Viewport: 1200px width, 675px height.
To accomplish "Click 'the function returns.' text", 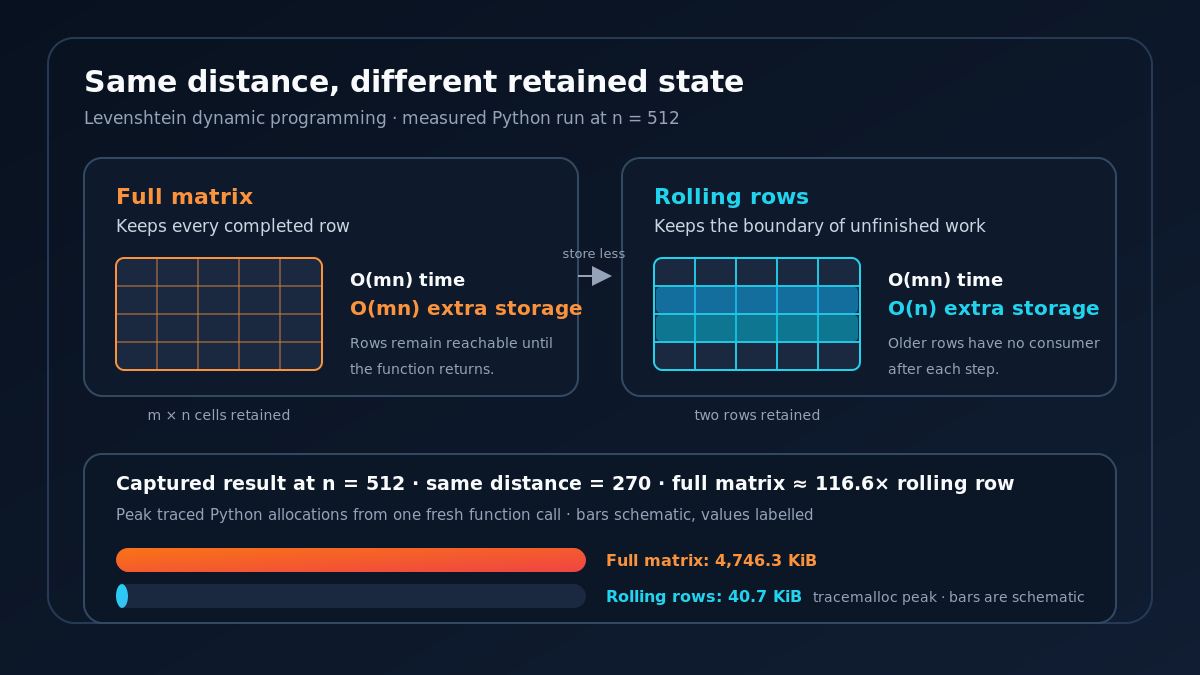I will pyautogui.click(x=422, y=370).
